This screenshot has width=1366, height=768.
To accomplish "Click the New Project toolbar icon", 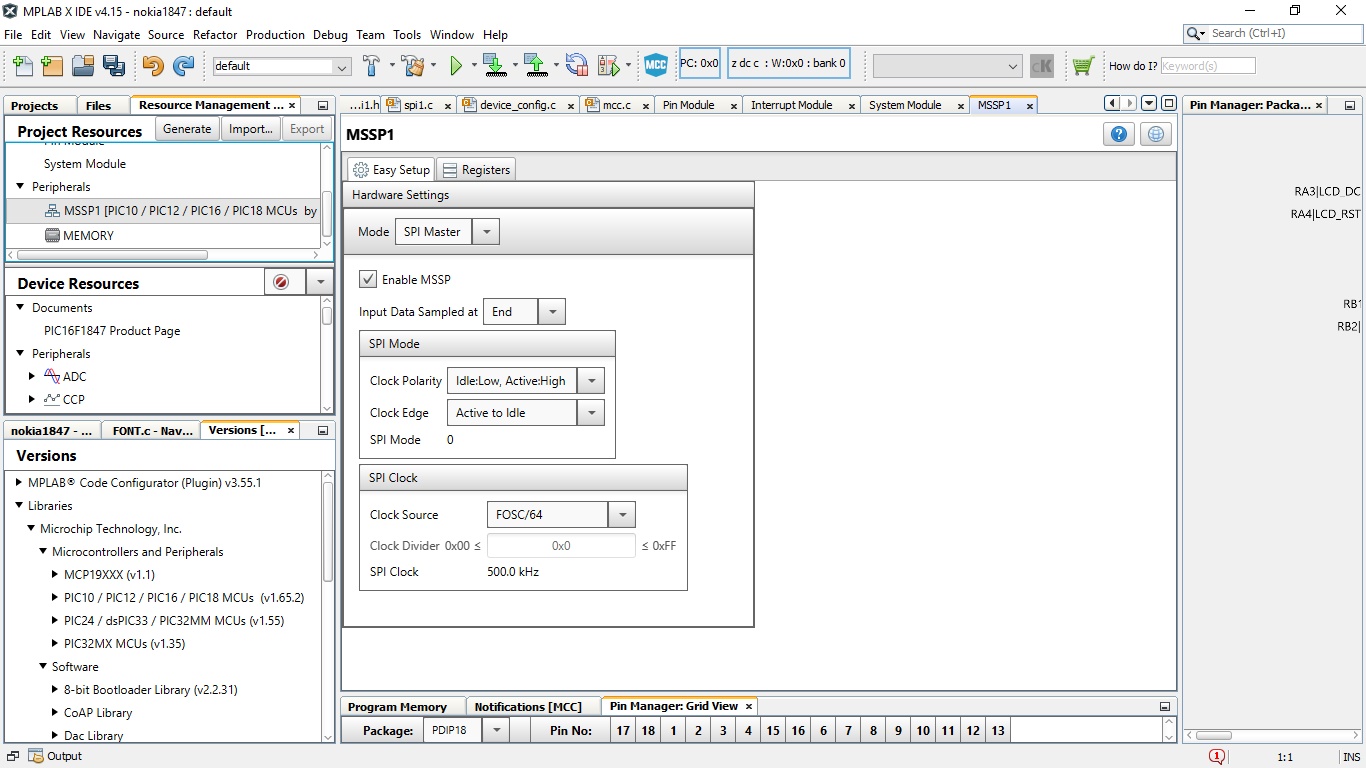I will (53, 66).
